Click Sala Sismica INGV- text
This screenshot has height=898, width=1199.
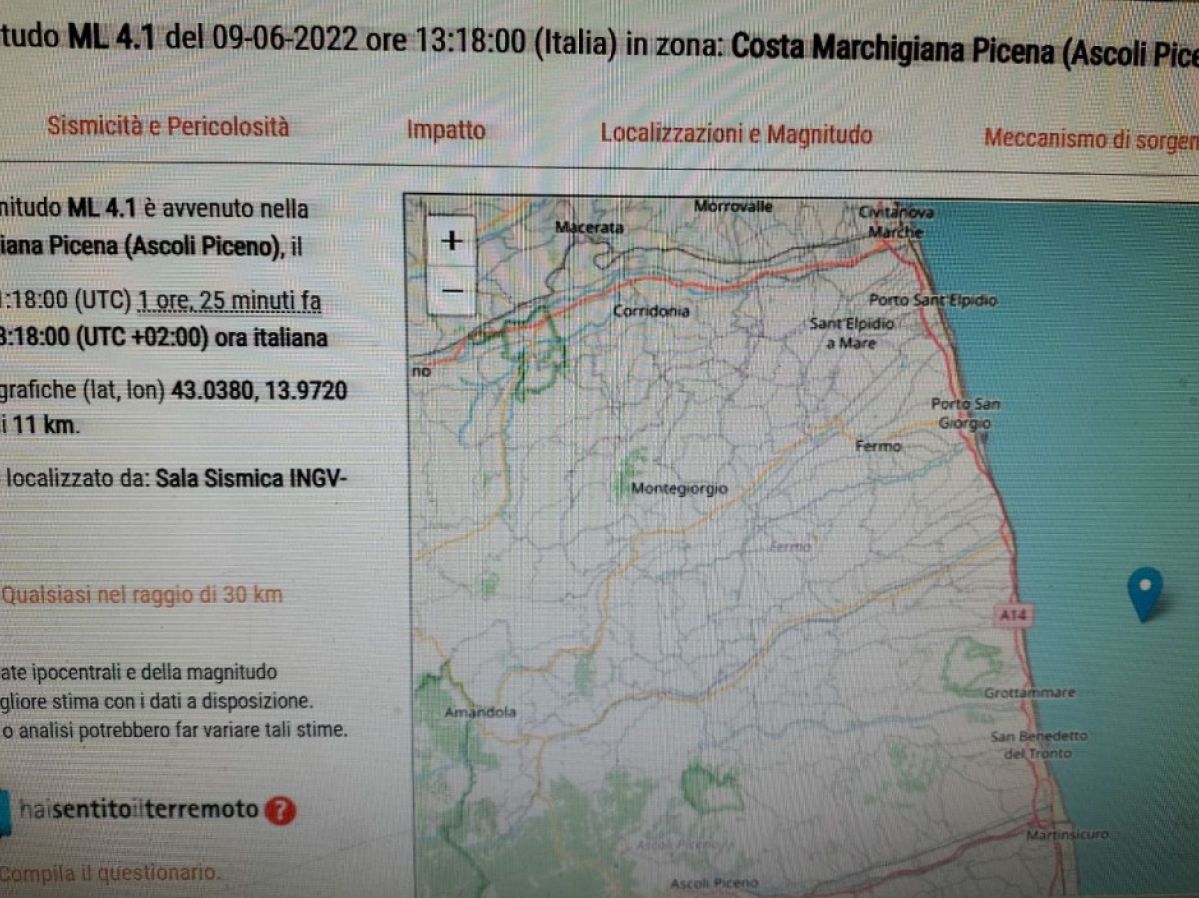(252, 479)
